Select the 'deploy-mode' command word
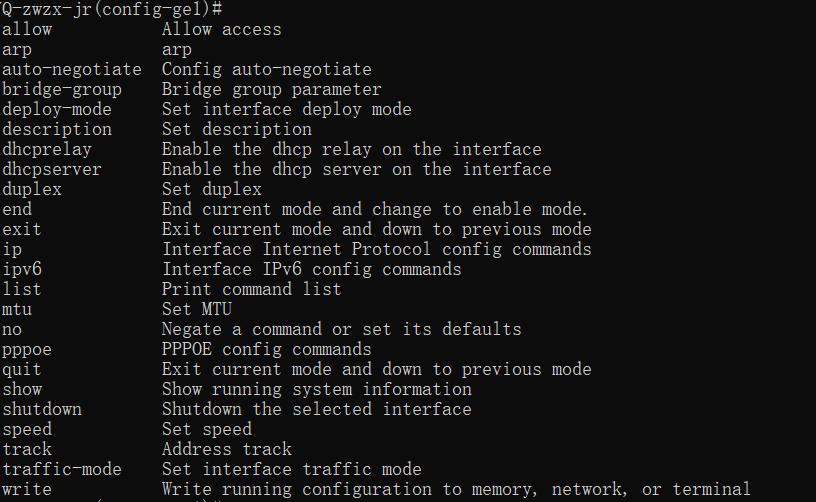This screenshot has height=502, width=816. click(57, 109)
